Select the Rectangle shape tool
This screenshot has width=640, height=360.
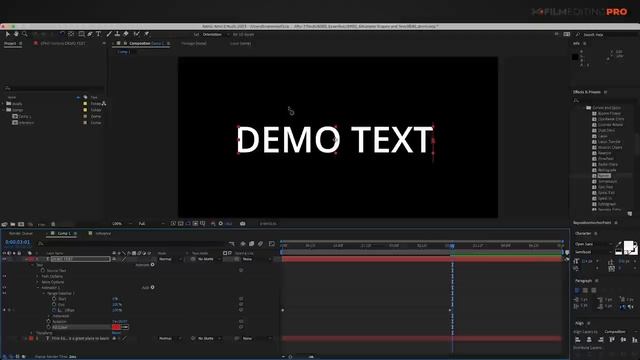[82, 34]
